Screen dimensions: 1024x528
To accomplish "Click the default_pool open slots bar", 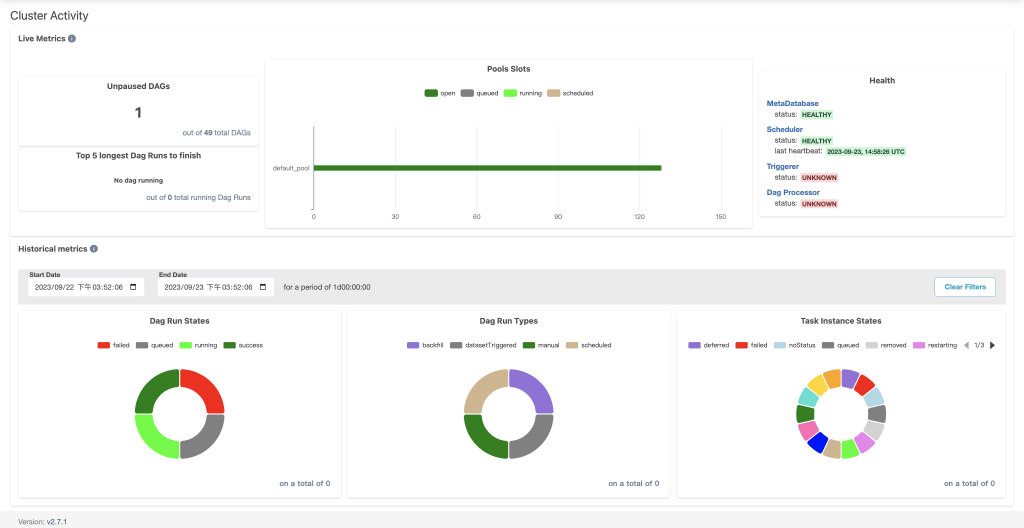I will pos(487,168).
